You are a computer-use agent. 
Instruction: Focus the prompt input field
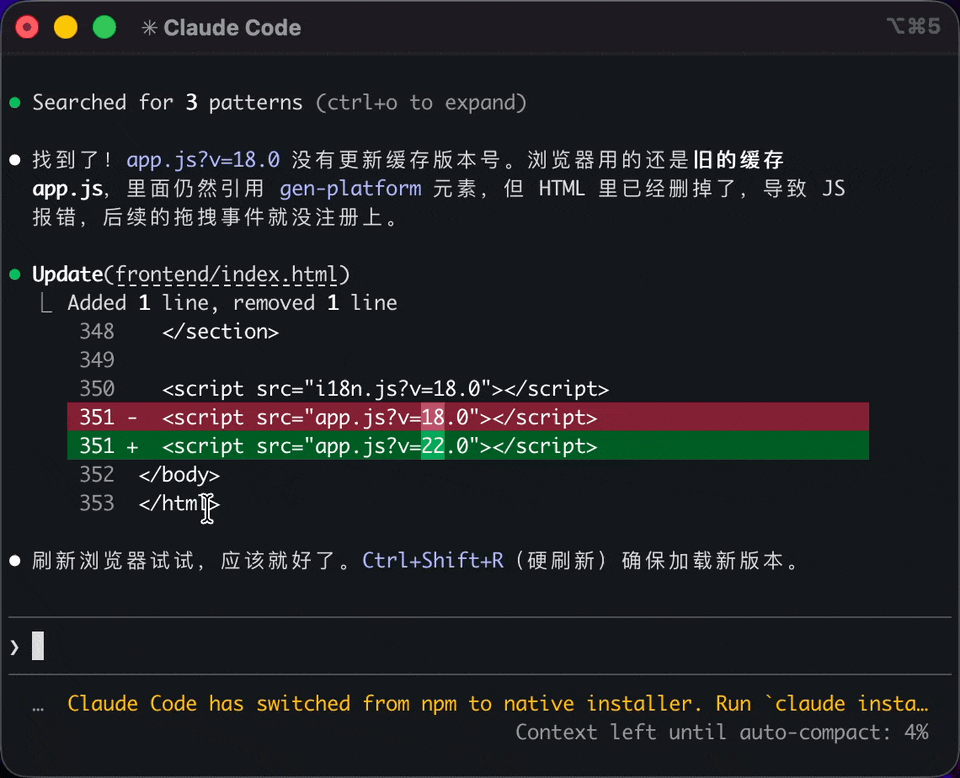(480, 646)
